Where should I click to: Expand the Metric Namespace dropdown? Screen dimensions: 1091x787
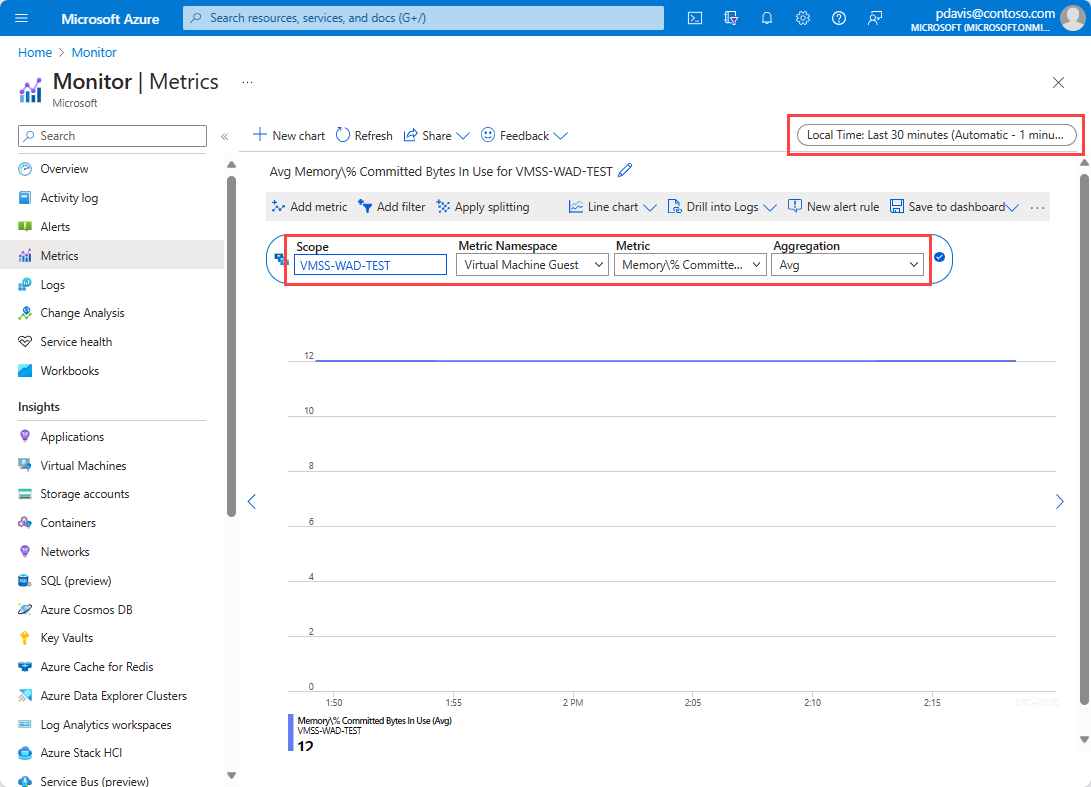point(534,265)
